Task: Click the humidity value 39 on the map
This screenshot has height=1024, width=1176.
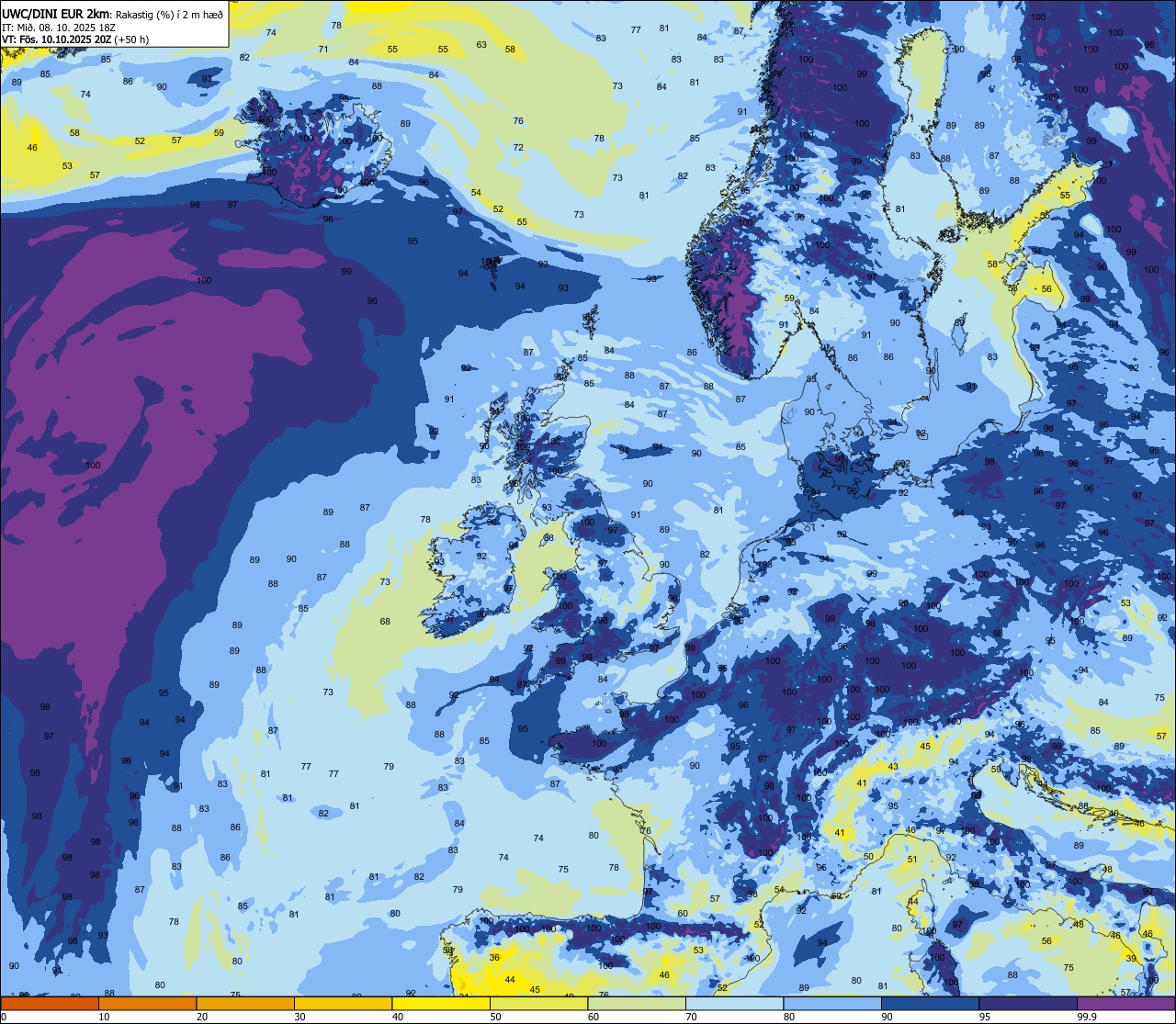Action: tap(1131, 958)
